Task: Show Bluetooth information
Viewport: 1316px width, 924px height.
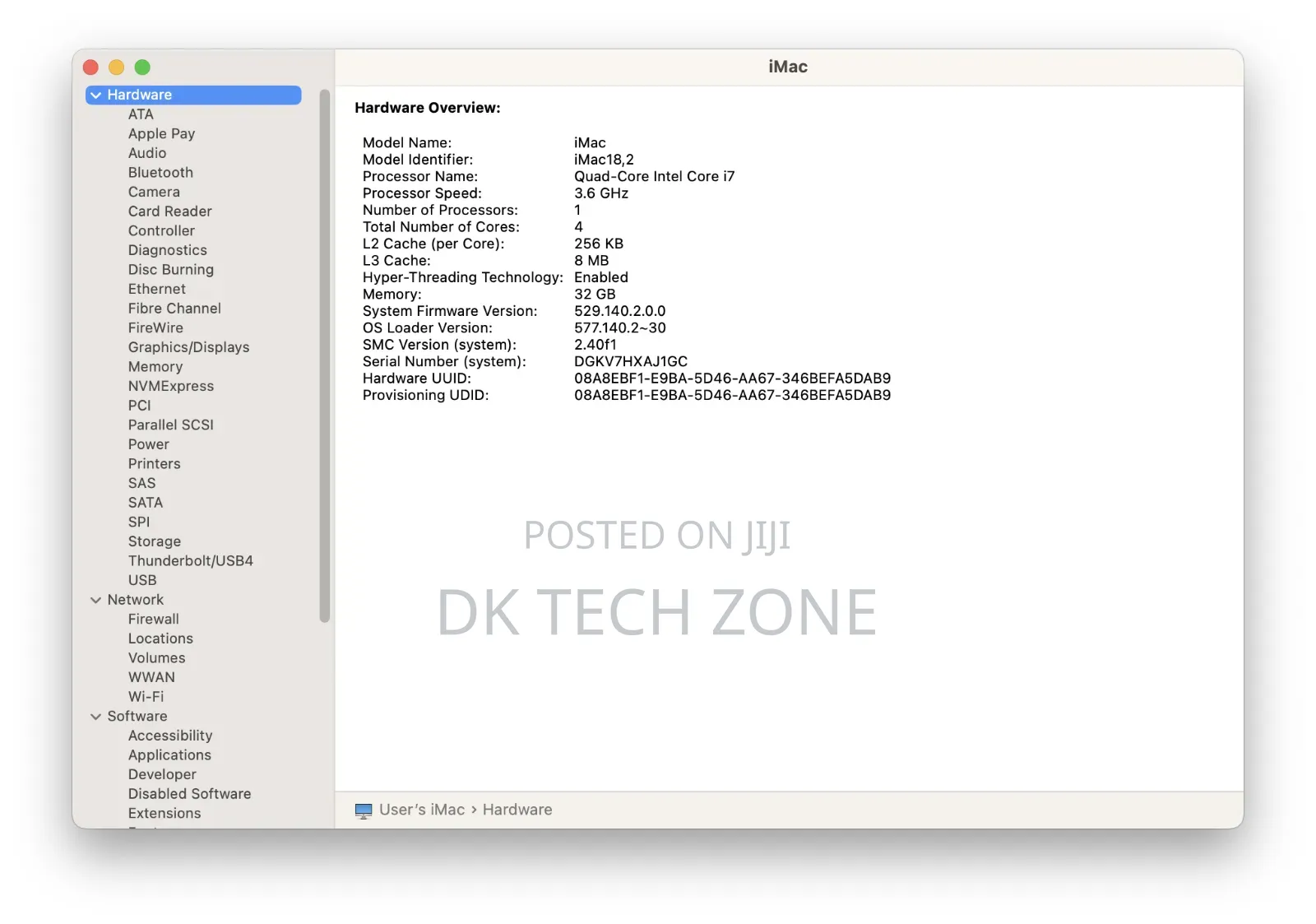Action: (160, 173)
